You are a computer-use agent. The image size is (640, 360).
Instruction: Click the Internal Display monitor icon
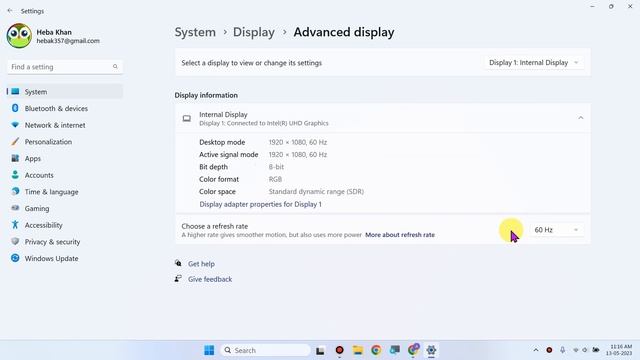(x=187, y=118)
